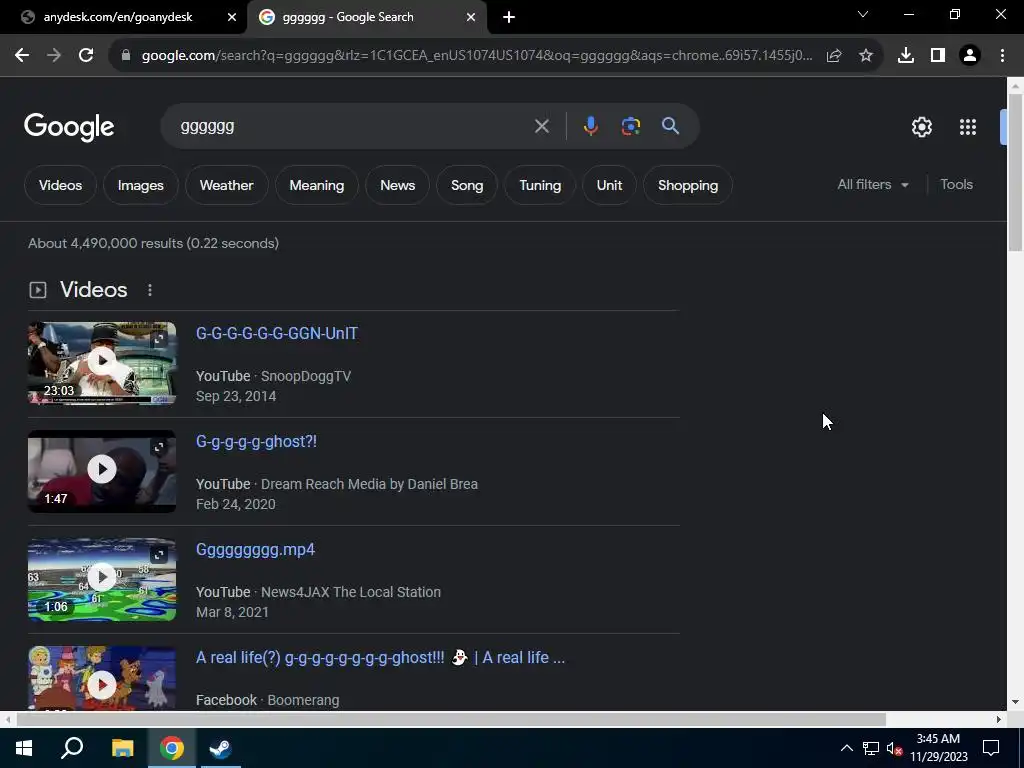Start voice search with microphone

point(590,126)
